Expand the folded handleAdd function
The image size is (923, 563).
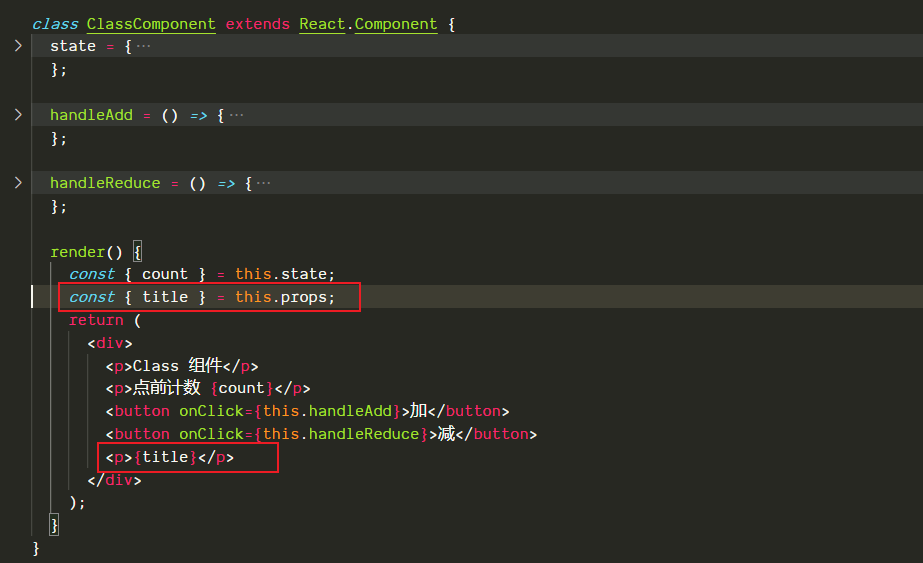point(18,114)
